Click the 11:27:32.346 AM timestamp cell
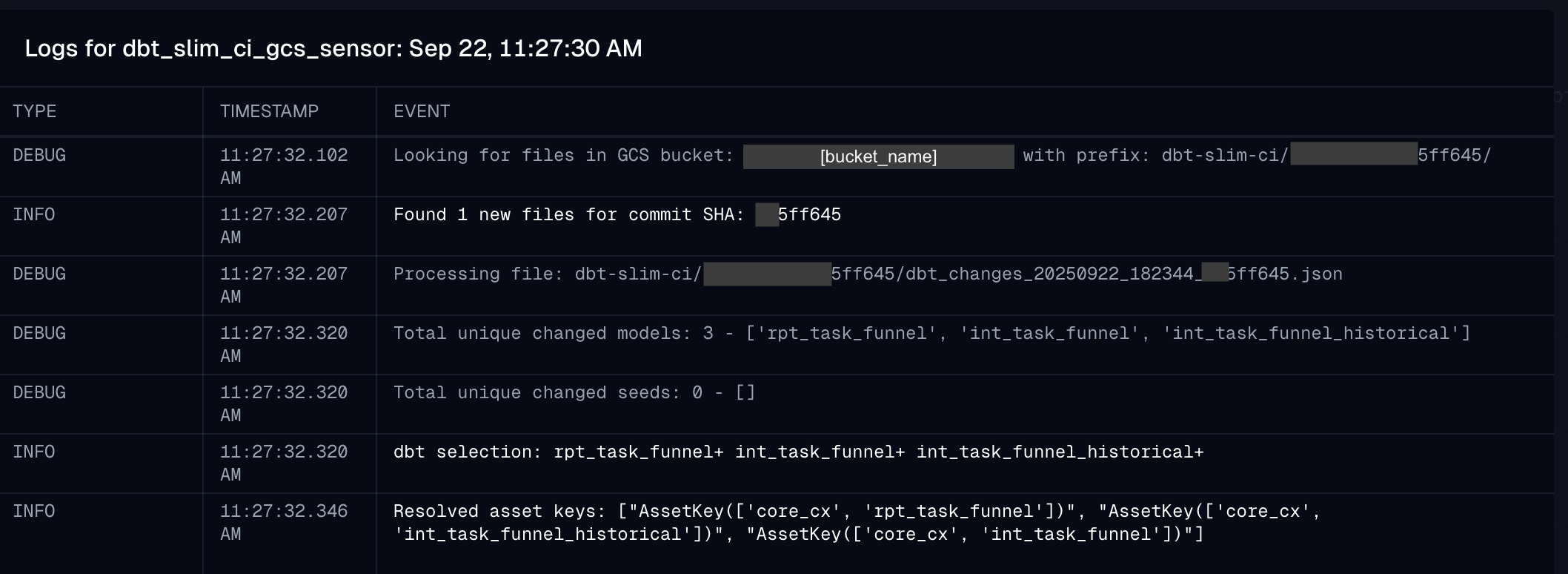1568x574 pixels. click(x=284, y=523)
